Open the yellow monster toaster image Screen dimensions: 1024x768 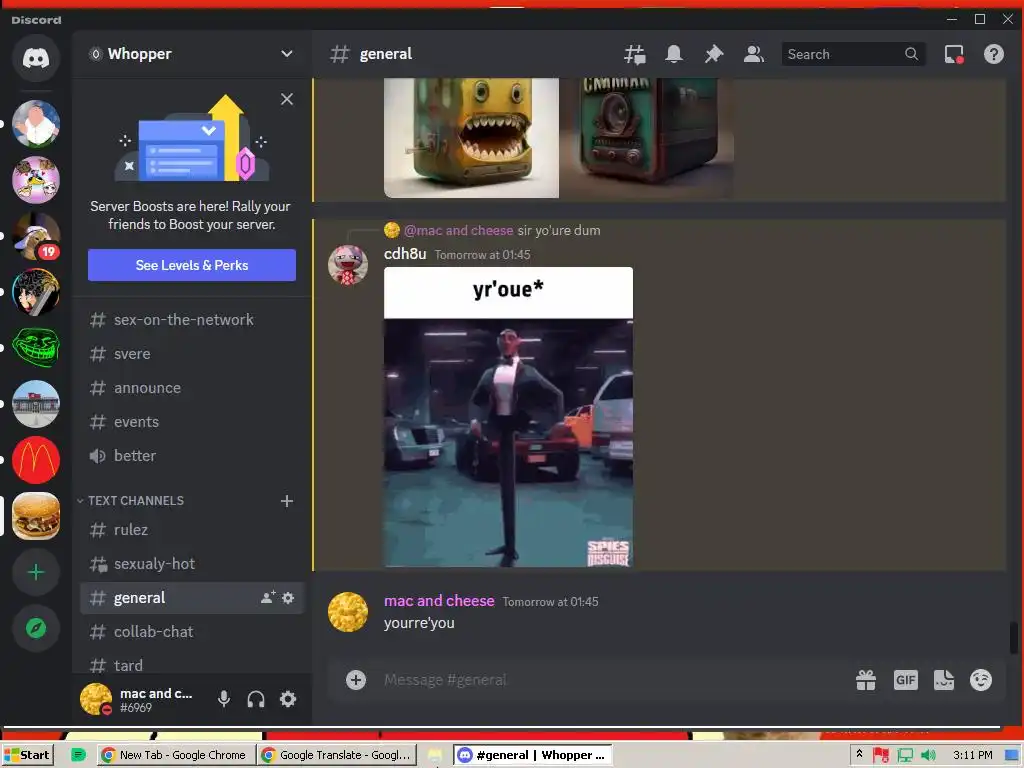pos(471,138)
